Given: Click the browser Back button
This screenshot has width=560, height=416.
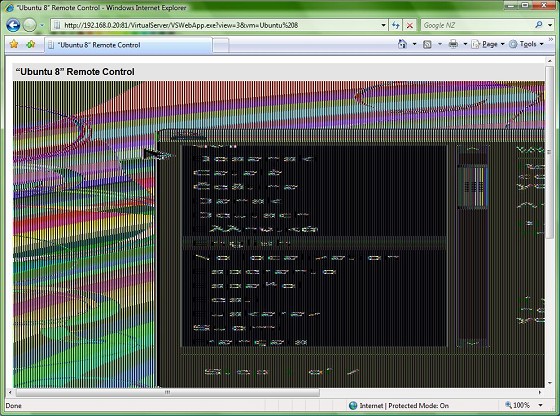Looking at the screenshot, I should [13, 25].
